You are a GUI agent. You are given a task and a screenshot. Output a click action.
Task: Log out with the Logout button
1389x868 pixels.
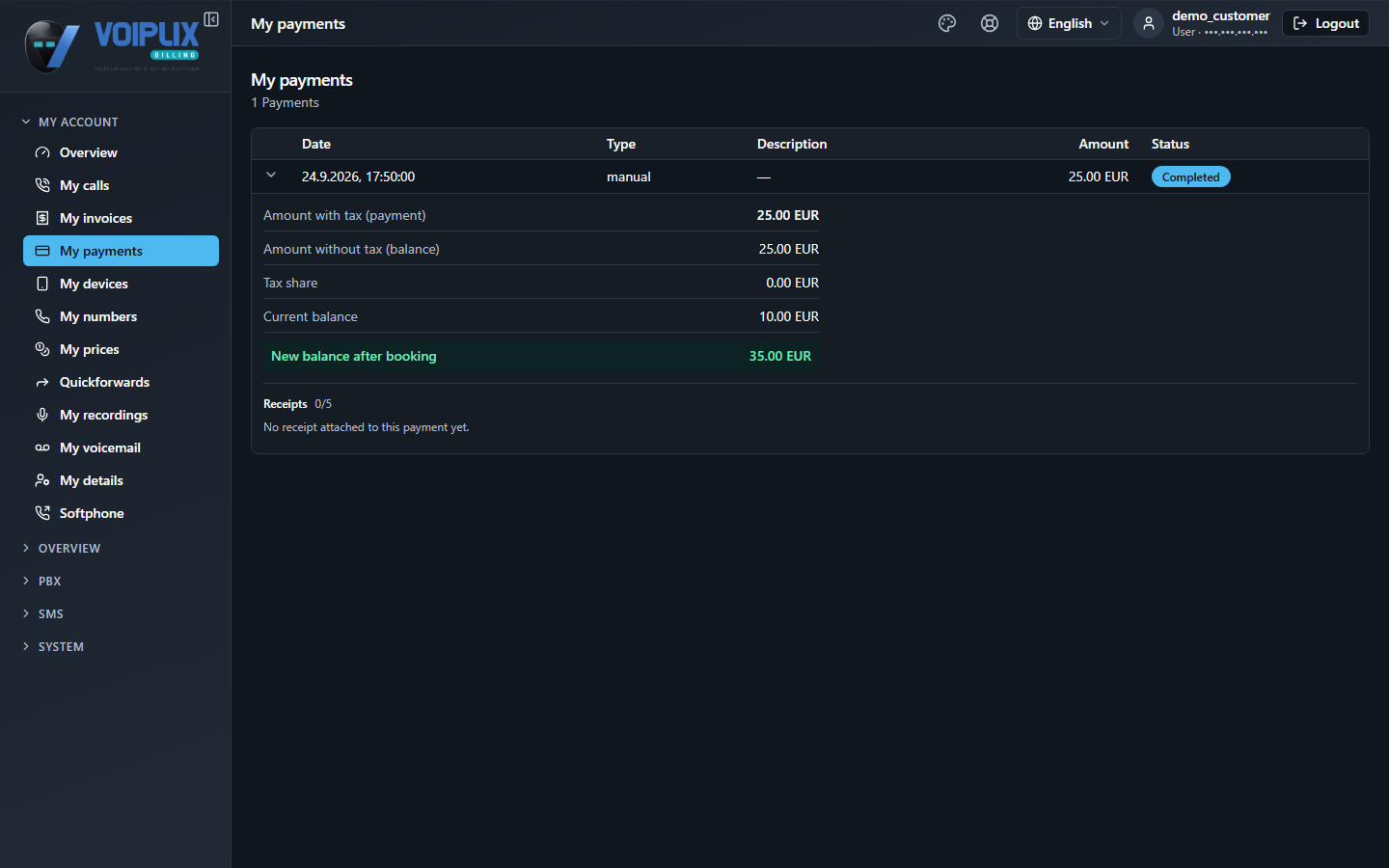coord(1325,23)
